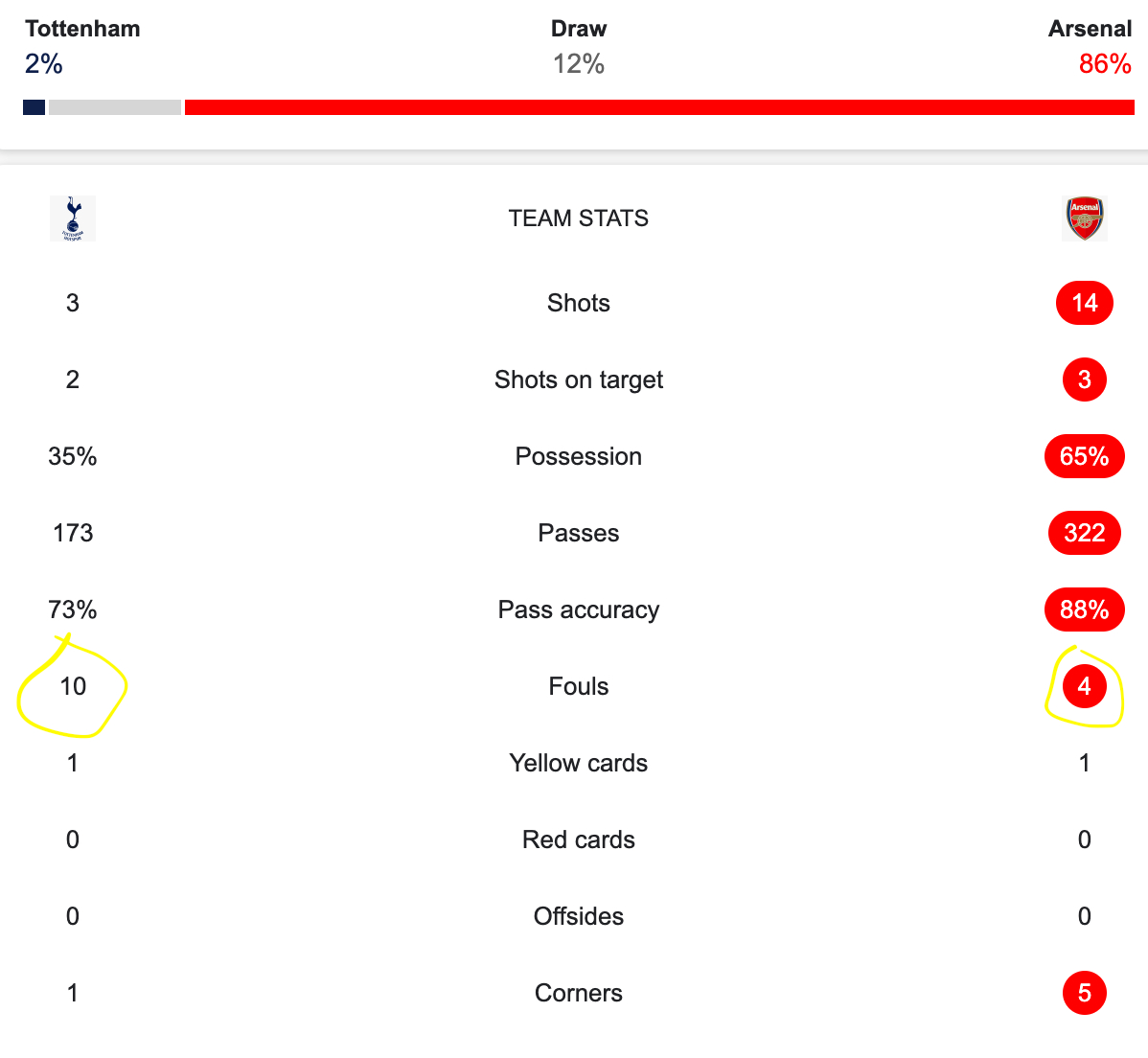Click Arsenal's red 14 shots badge
The width and height of the screenshot is (1148, 1058).
pyautogui.click(x=1084, y=303)
